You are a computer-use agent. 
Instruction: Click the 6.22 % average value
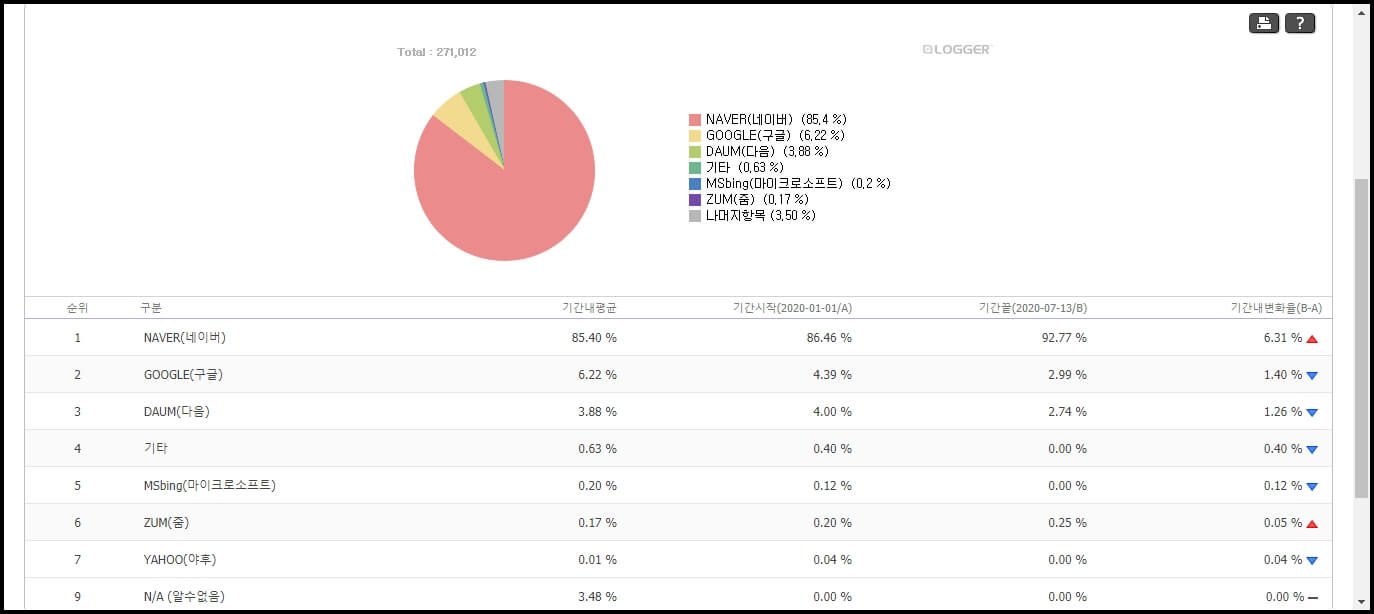597,375
